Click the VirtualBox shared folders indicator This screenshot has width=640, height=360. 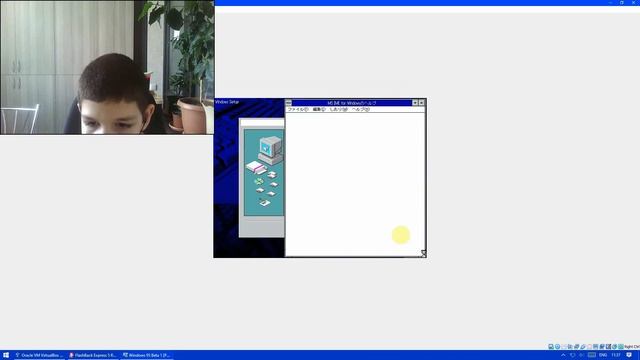point(589,347)
